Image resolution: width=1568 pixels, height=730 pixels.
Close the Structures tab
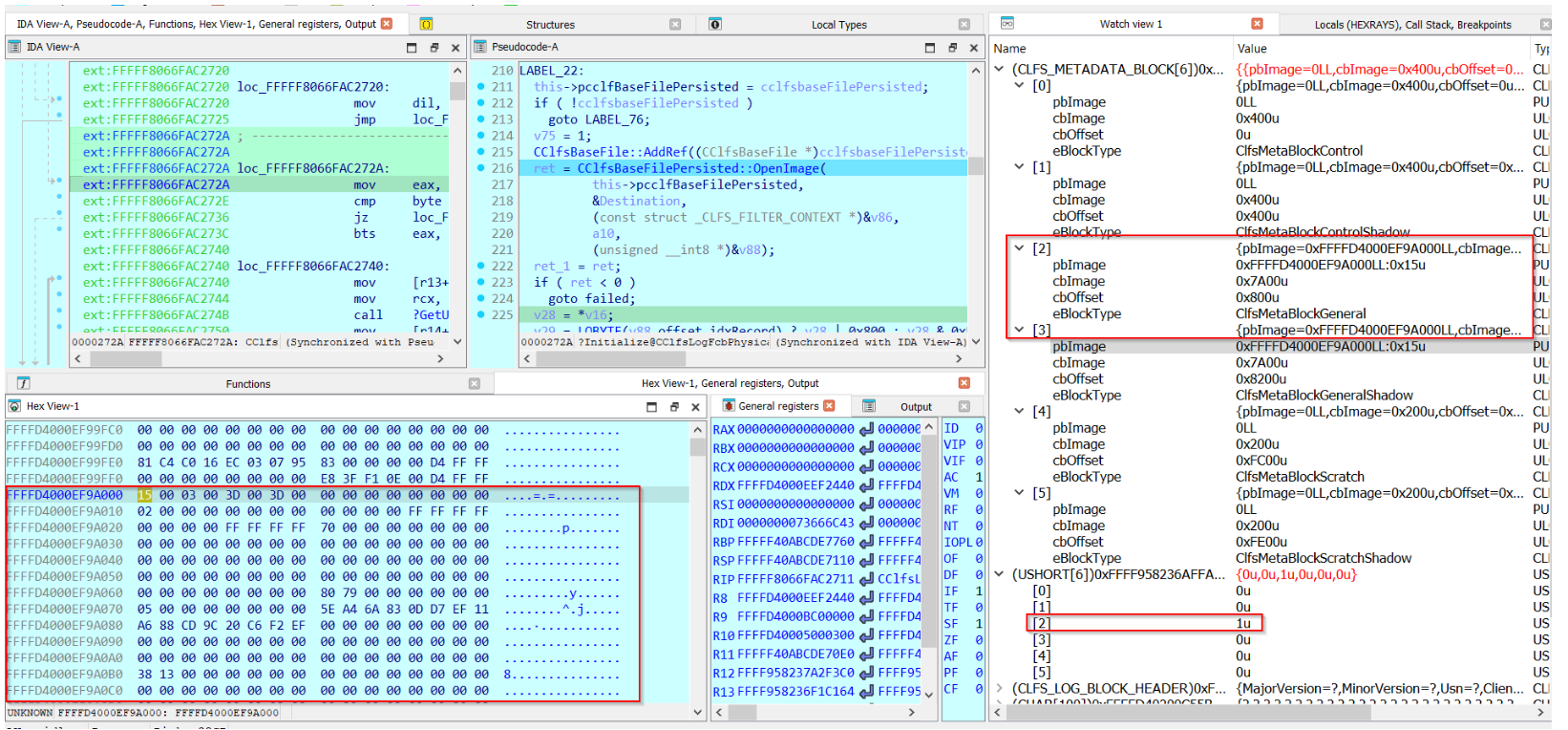[675, 25]
